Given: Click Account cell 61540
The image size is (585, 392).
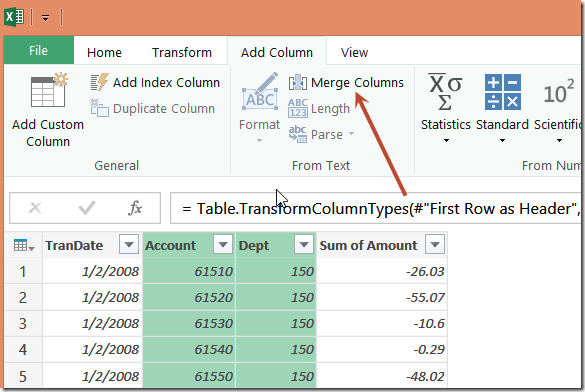Looking at the screenshot, I should point(189,349).
